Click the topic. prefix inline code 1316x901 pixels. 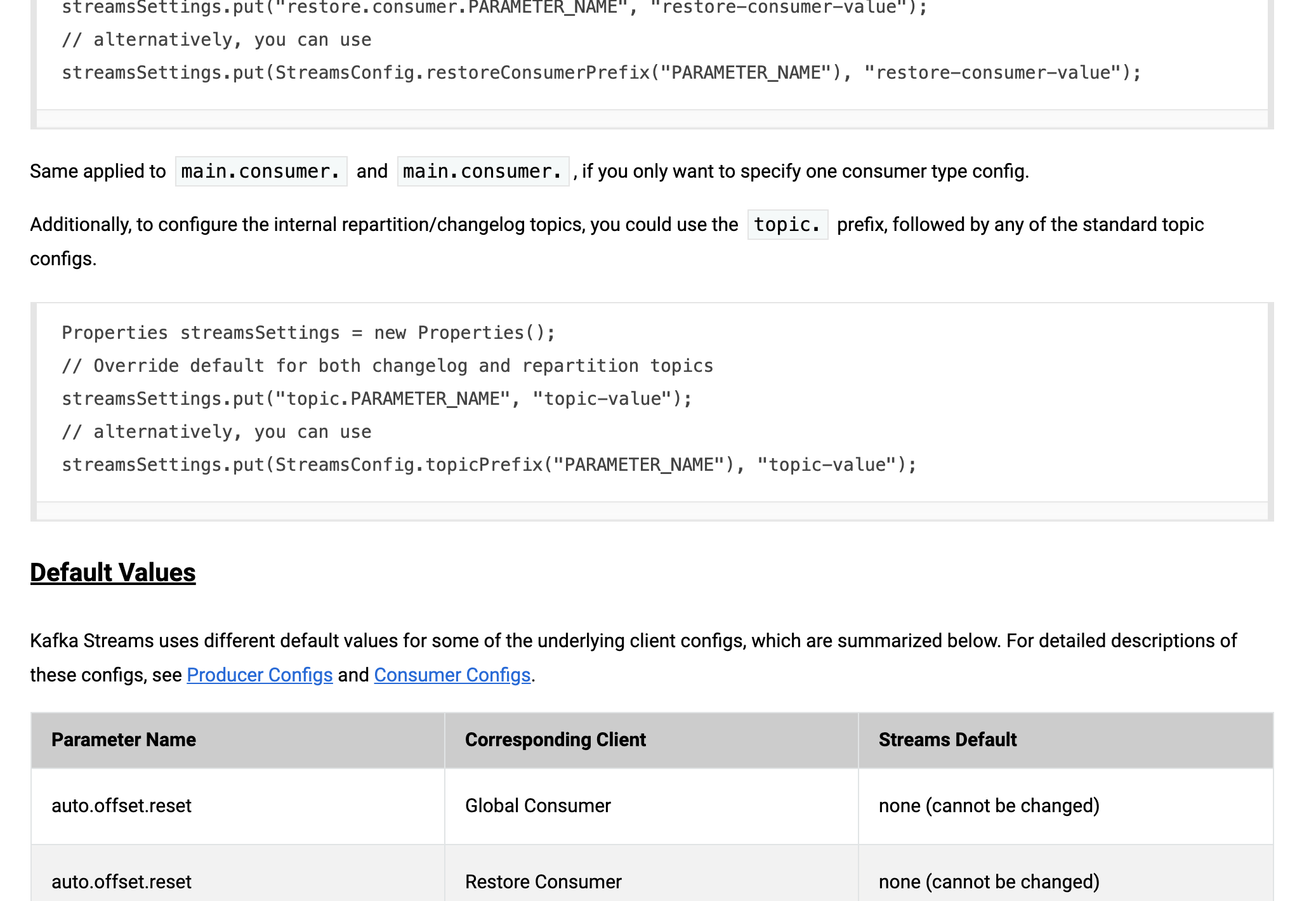[787, 225]
